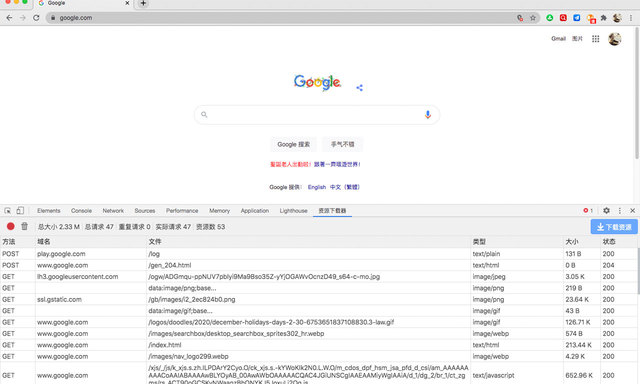Click the site lock icon in address bar
The width and height of the screenshot is (640, 384).
[x=53, y=18]
